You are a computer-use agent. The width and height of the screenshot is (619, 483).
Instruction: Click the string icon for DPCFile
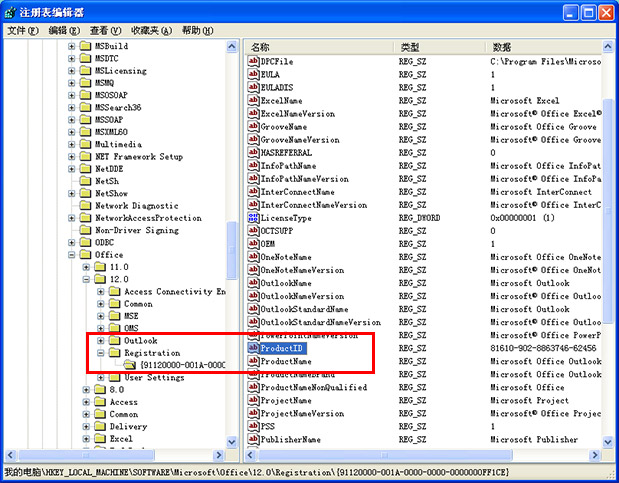[x=253, y=61]
